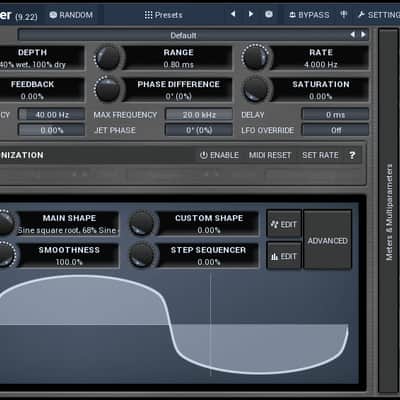Toggle BYPASS
Image resolution: width=400 pixels, height=400 pixels.
(x=309, y=15)
